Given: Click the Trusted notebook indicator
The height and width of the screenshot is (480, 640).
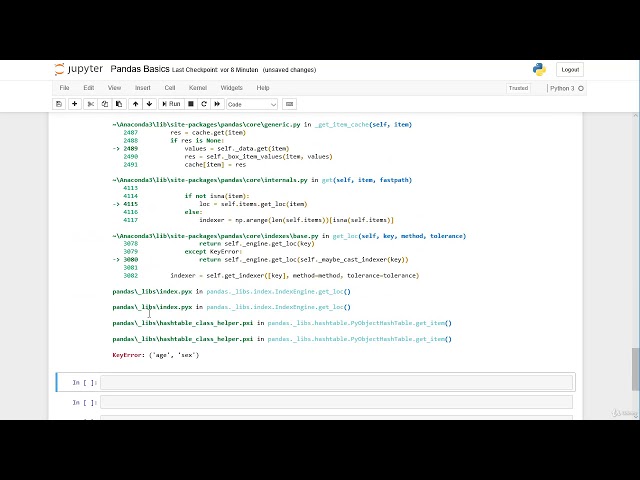Looking at the screenshot, I should pos(518,88).
